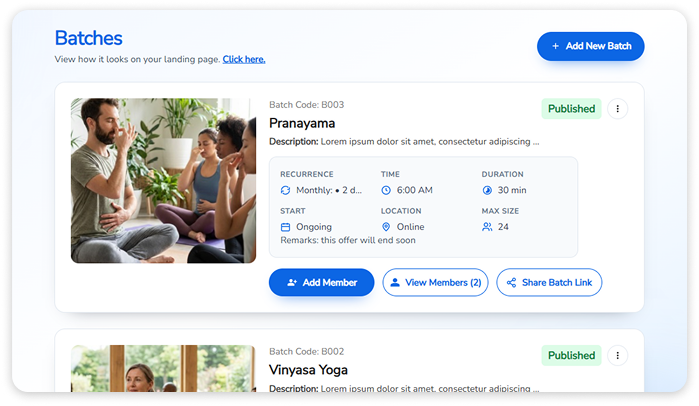Click the '30 min' duration value
Image resolution: width=699 pixels, height=406 pixels.
tap(512, 190)
